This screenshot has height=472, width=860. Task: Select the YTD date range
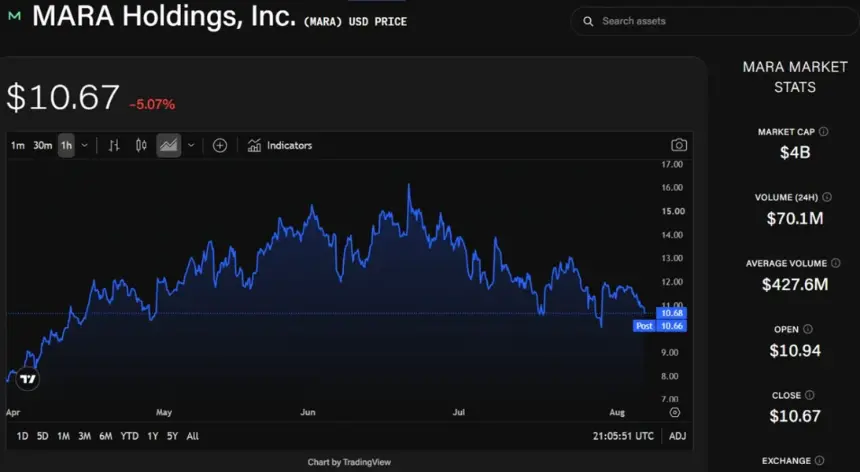coord(129,436)
